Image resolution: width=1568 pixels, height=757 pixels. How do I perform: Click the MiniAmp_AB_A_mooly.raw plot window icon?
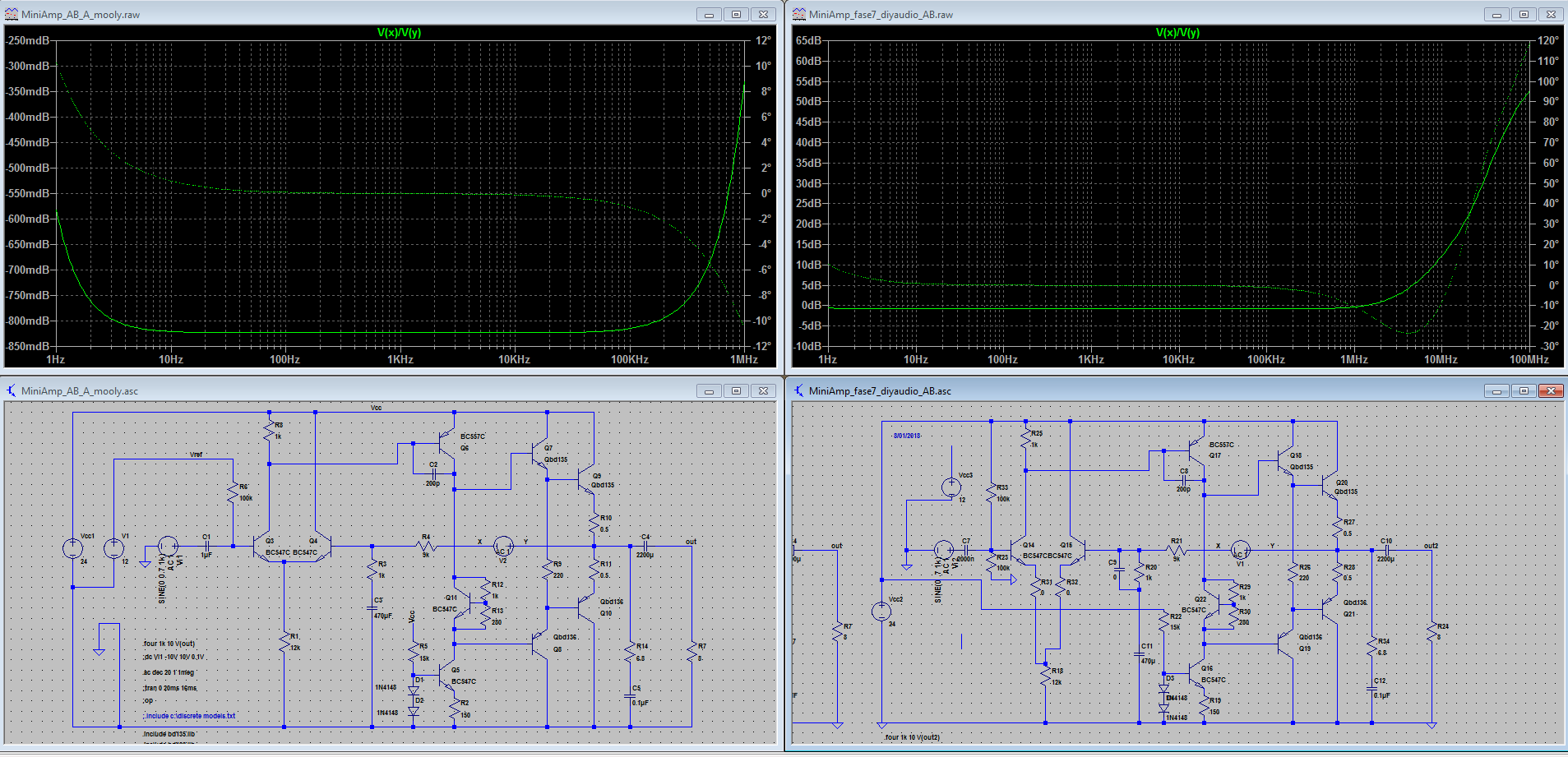(x=12, y=14)
